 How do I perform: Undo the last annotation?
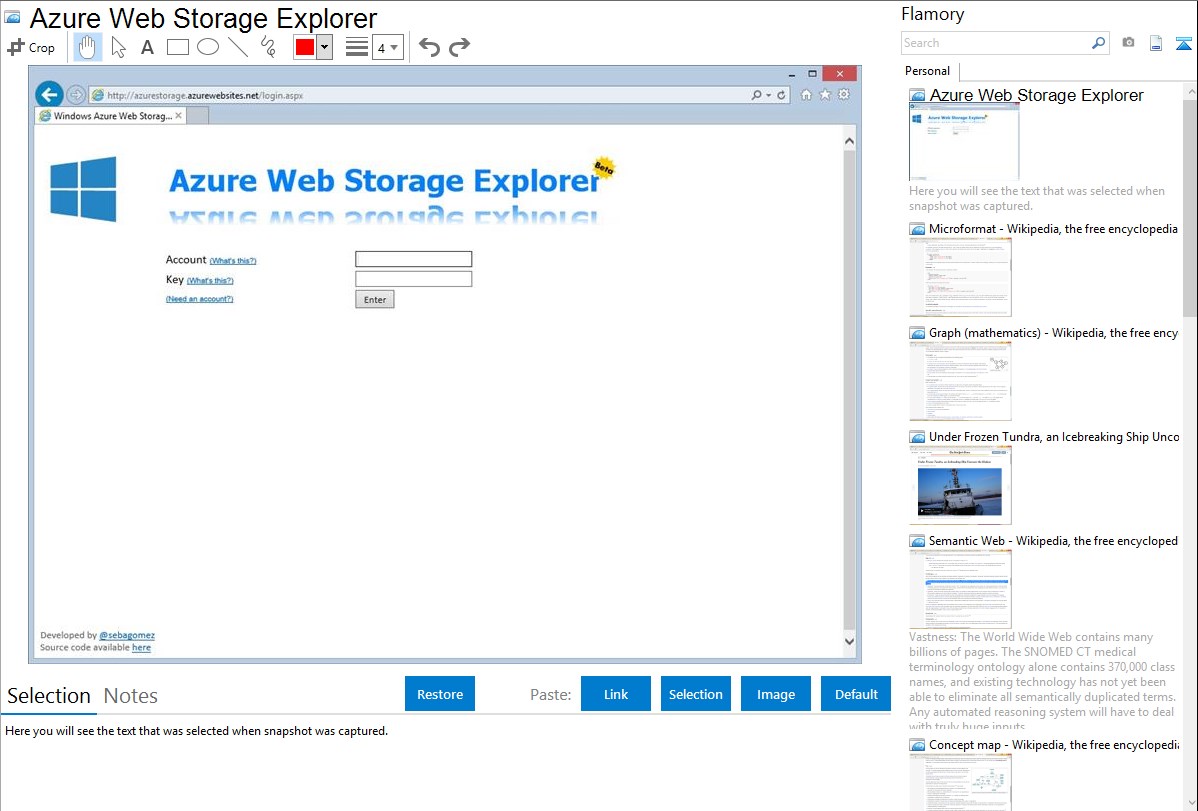tap(429, 47)
